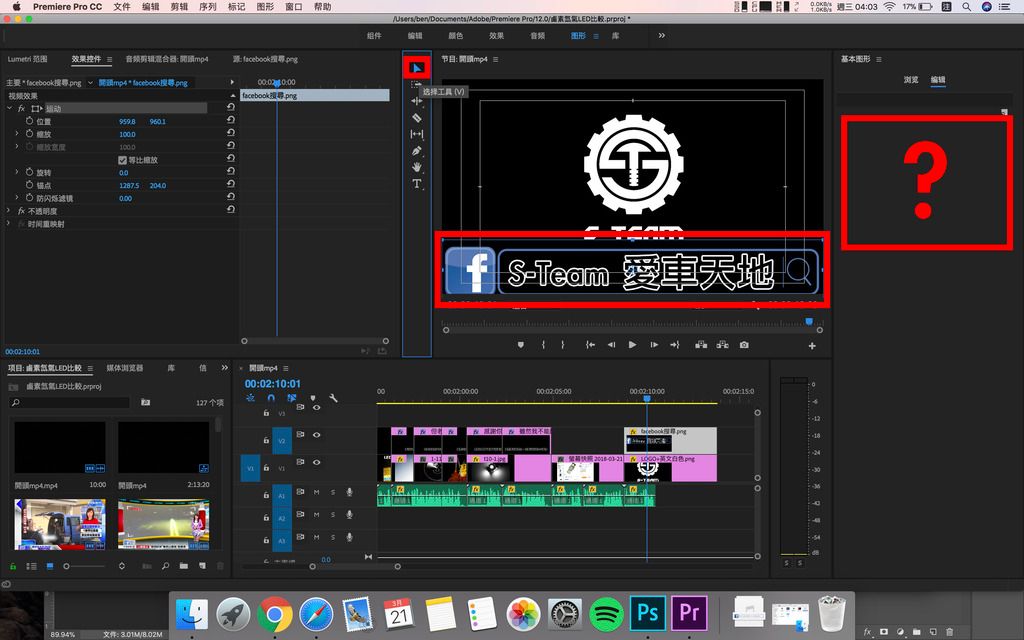Collapse the Motion (运动) effect
The height and width of the screenshot is (640, 1024).
[9, 108]
